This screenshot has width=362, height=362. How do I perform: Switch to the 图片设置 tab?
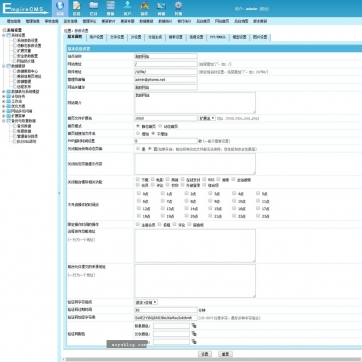click(260, 37)
